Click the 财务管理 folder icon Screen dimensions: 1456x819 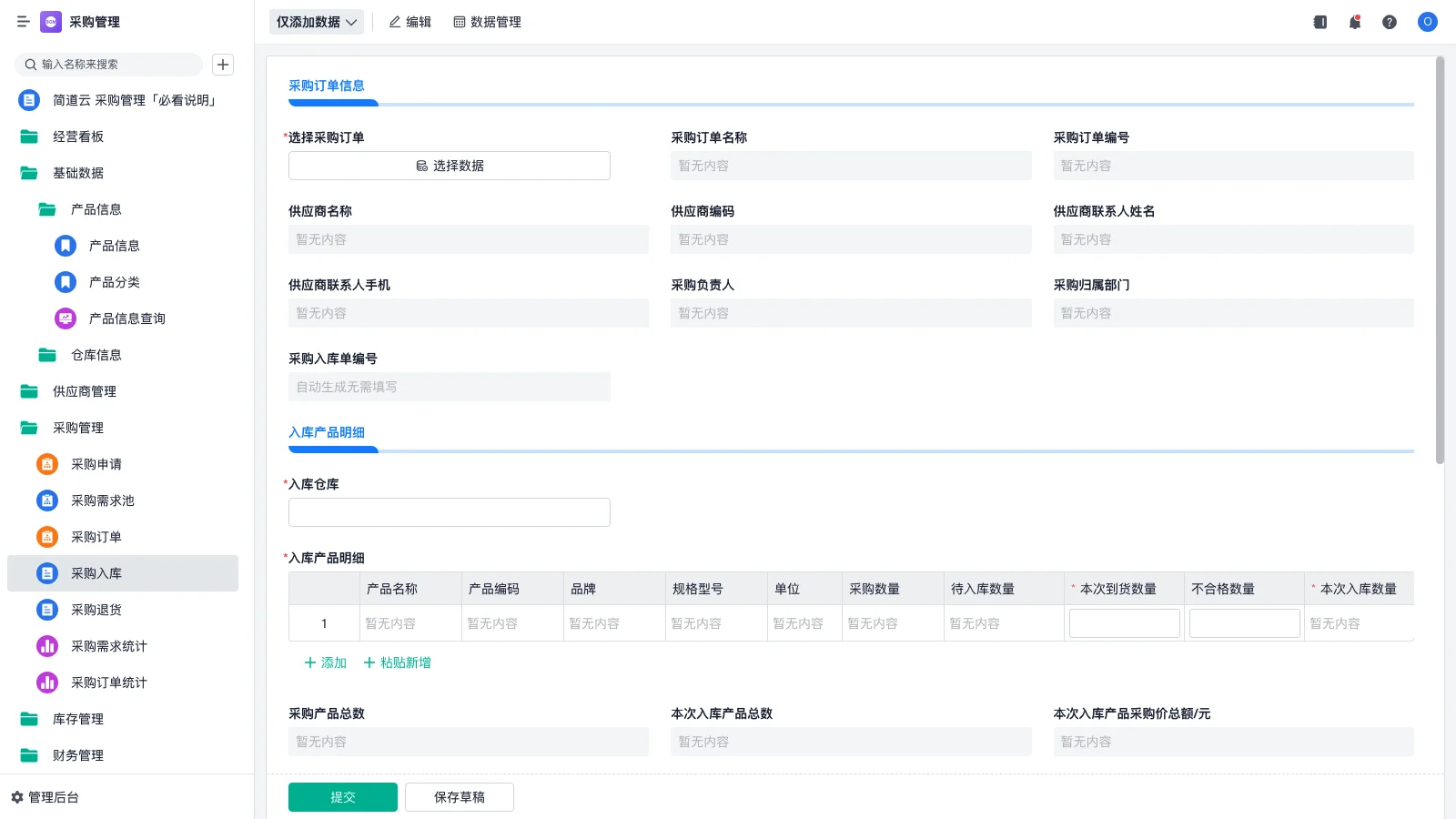[x=29, y=755]
